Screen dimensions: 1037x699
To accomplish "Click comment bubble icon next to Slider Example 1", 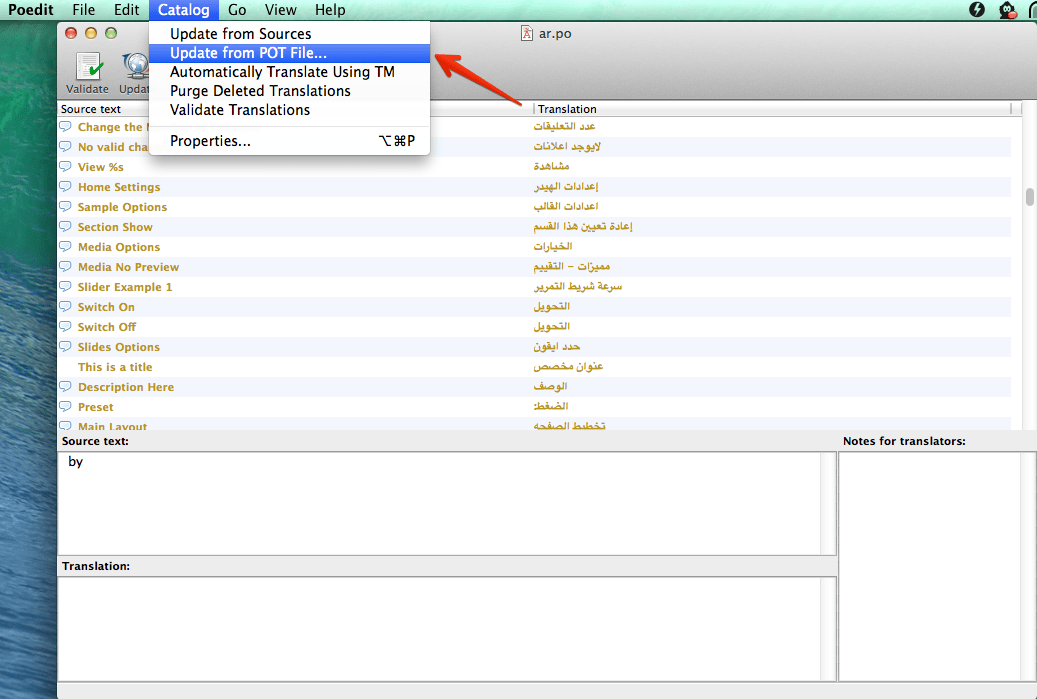I will tap(65, 287).
